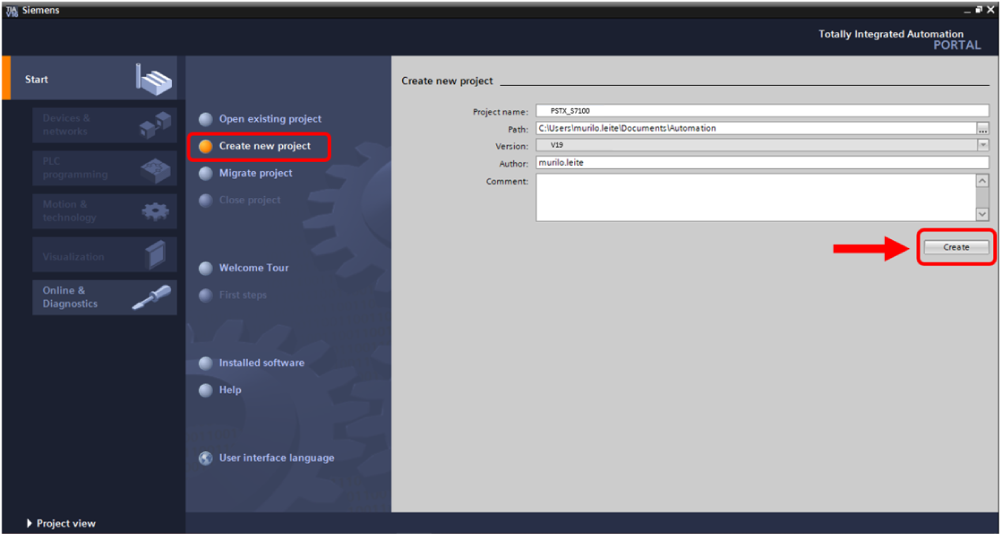Click the PLC programming chip icon
1000x534 pixels.
(155, 168)
